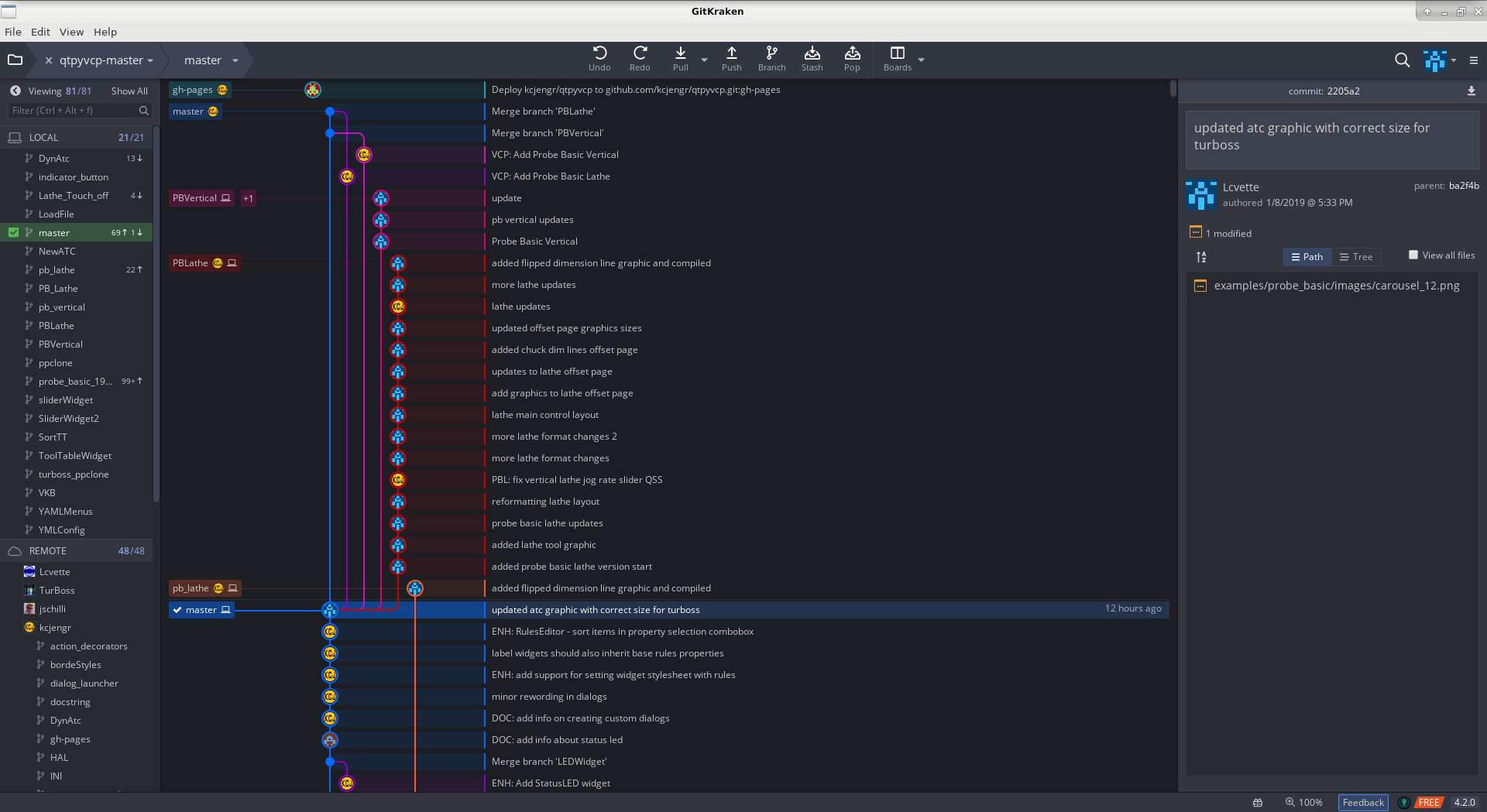Click commit node for 'lathe updates'
The height and width of the screenshot is (812, 1487).
[x=398, y=307]
